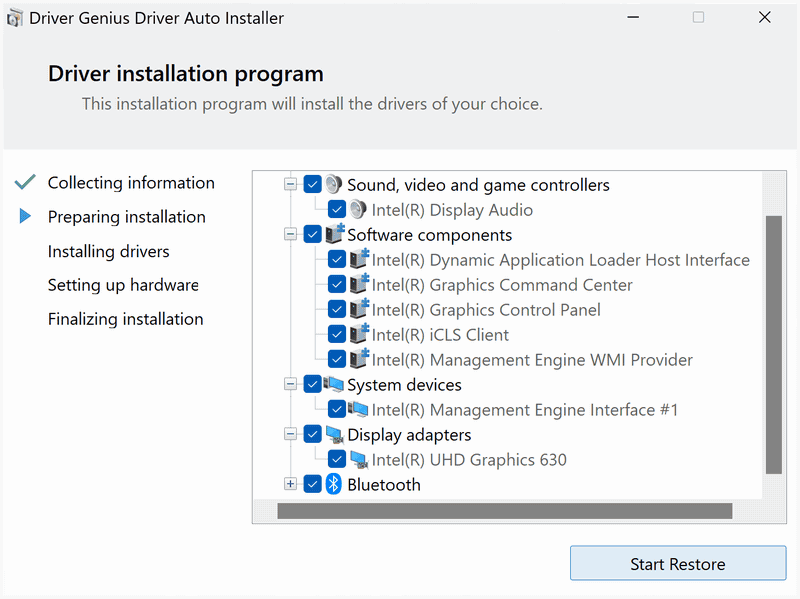The height and width of the screenshot is (599, 800).
Task: Uncheck the Bluetooth checkbox
Action: (x=312, y=484)
